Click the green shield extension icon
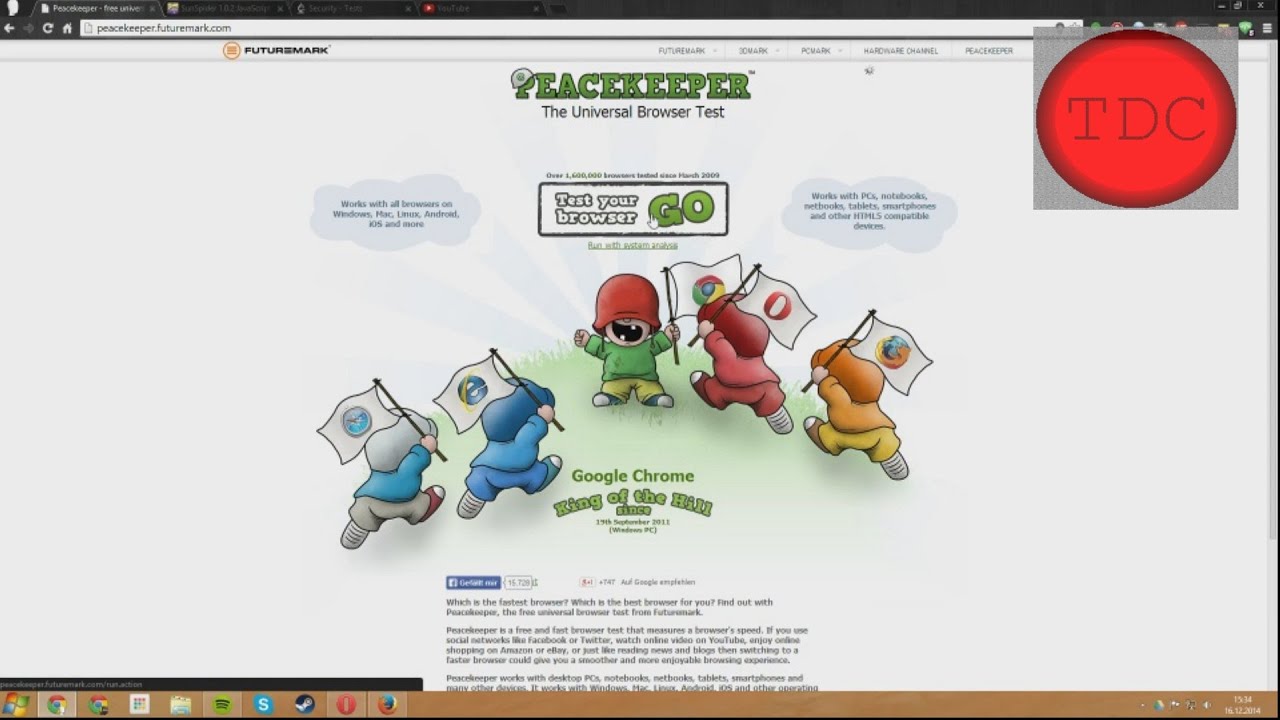1280x720 pixels. [1246, 29]
